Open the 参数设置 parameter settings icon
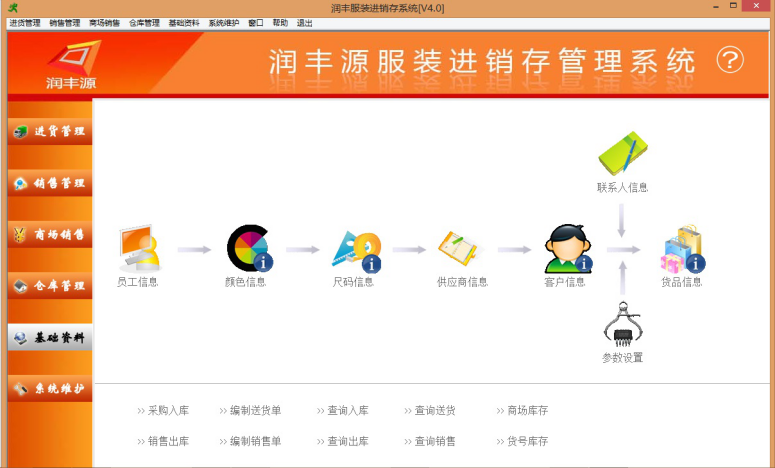 click(622, 324)
